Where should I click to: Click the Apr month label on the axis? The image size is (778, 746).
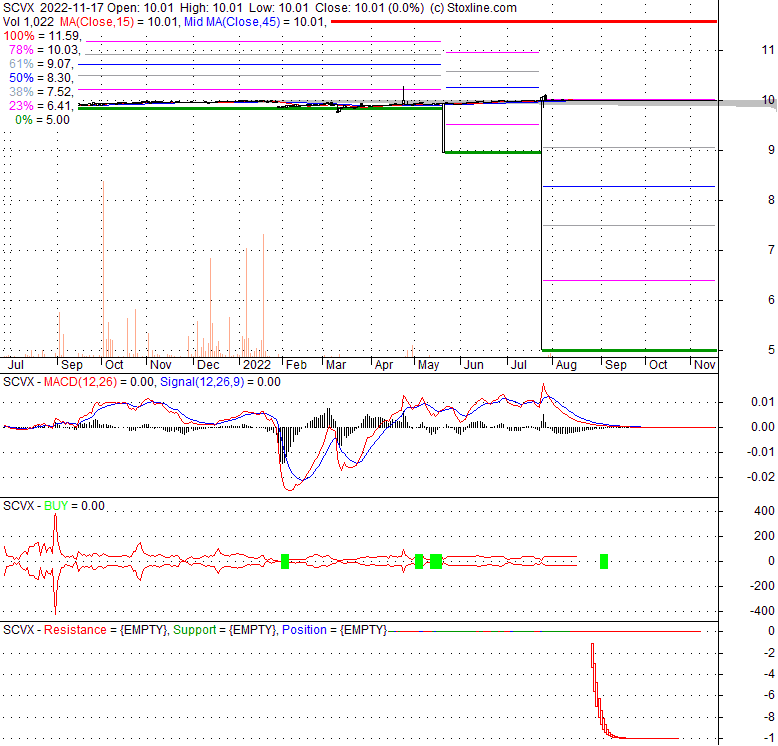coord(384,365)
